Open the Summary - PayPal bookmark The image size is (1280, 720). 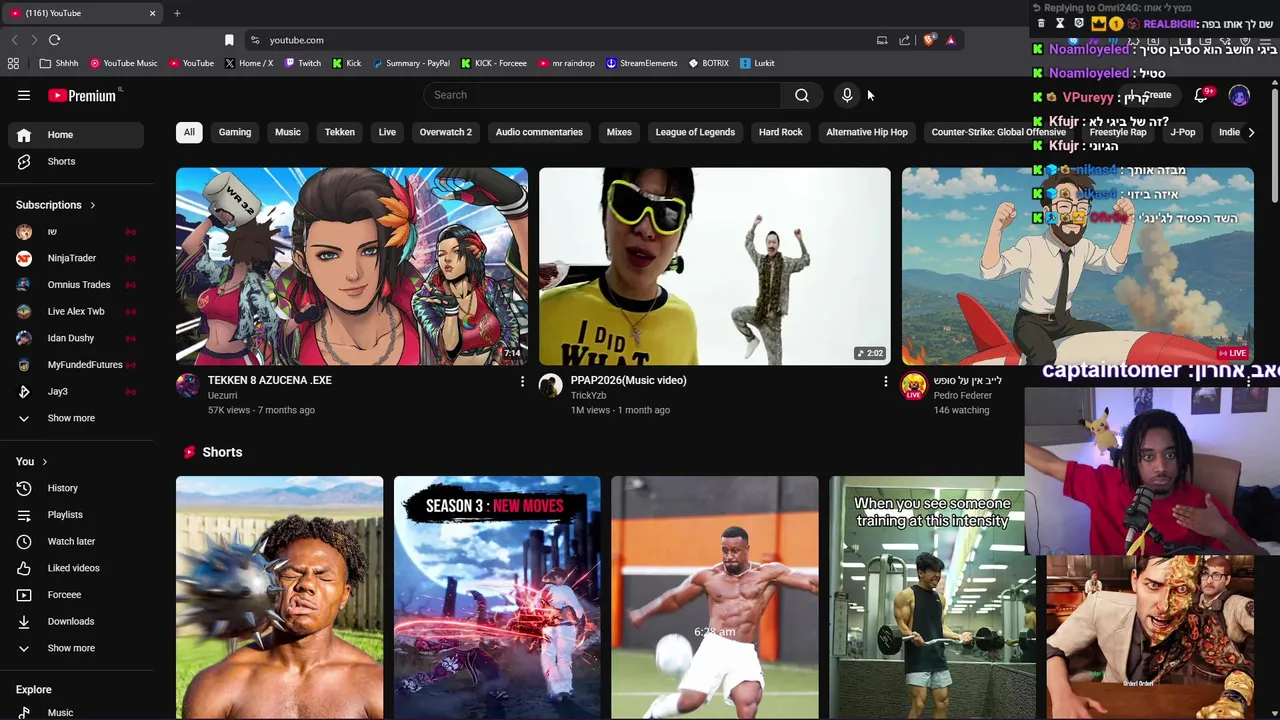click(411, 63)
